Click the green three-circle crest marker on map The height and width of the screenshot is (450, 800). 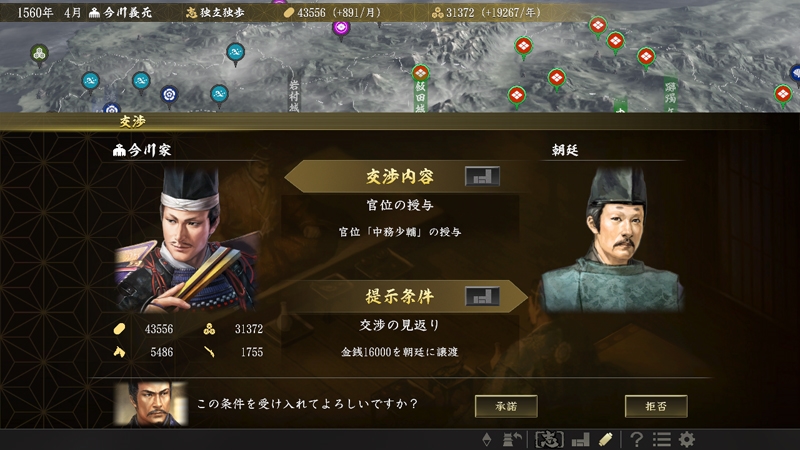[39, 54]
